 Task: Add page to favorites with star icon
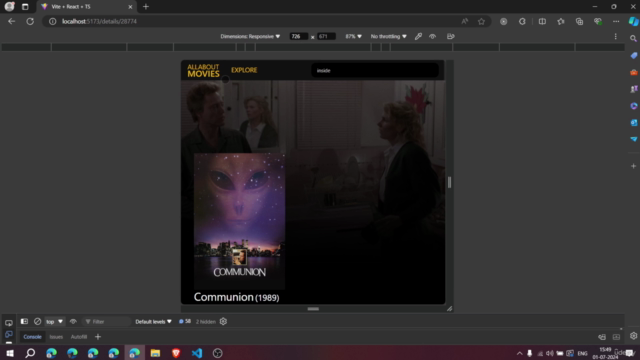(482, 21)
